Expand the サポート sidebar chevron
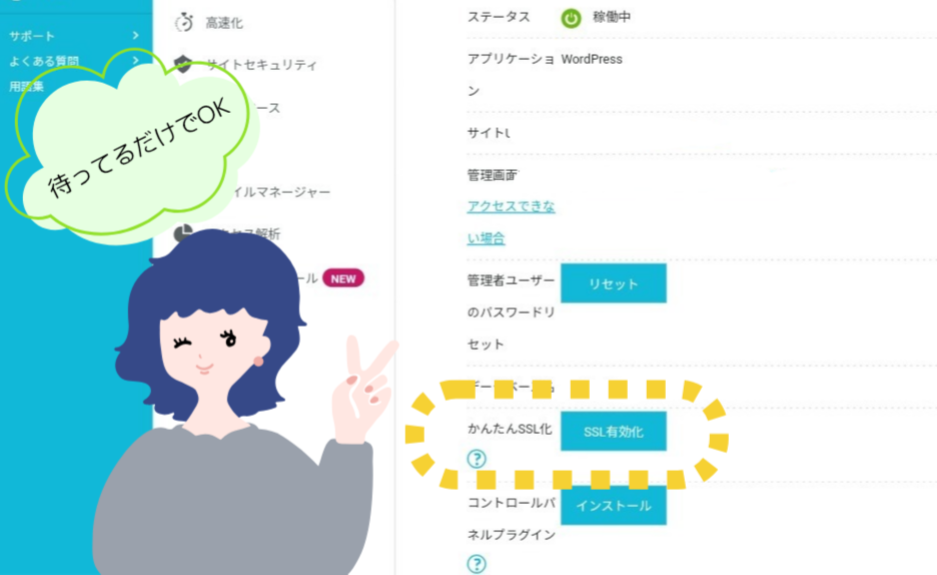 point(136,35)
